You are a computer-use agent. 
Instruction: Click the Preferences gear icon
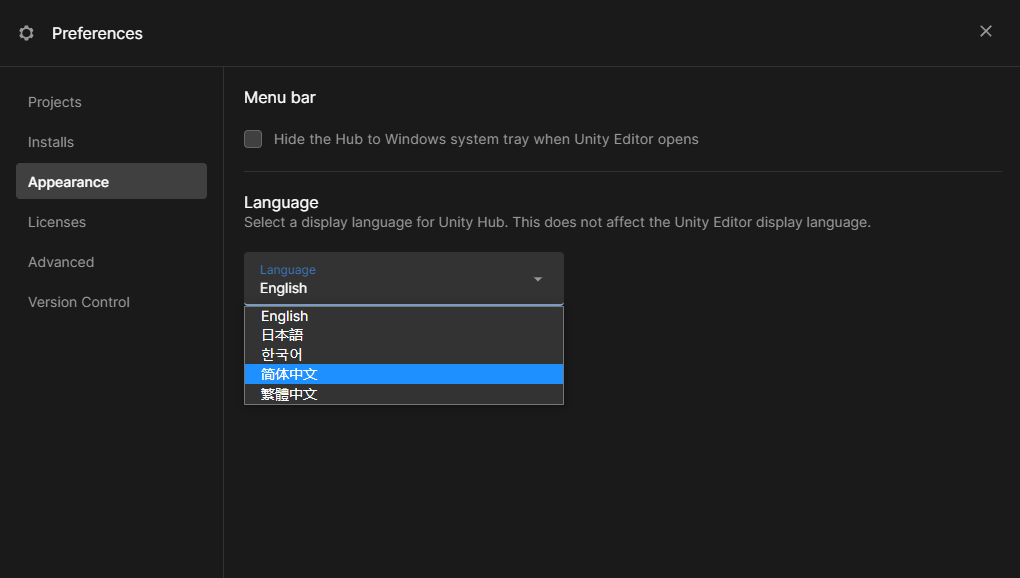point(26,33)
